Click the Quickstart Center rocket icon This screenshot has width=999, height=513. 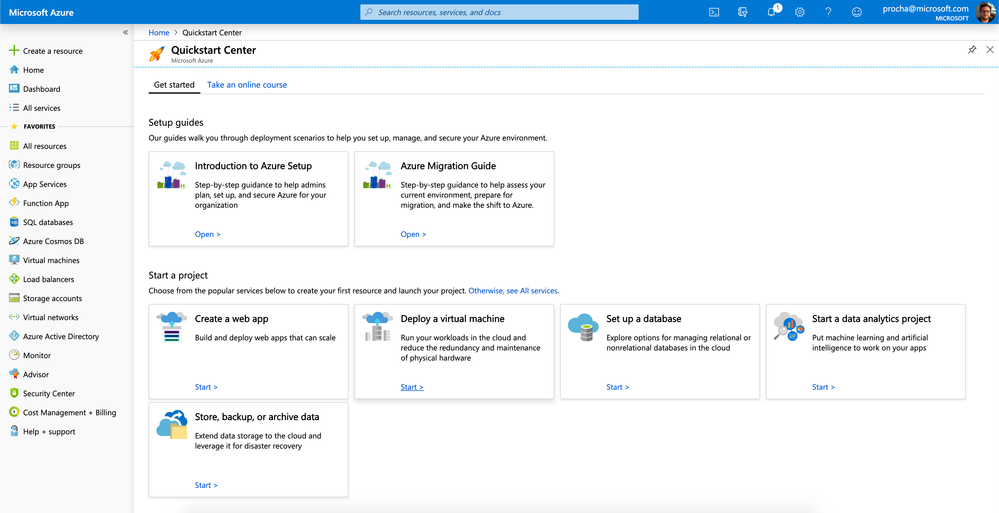pyautogui.click(x=157, y=54)
